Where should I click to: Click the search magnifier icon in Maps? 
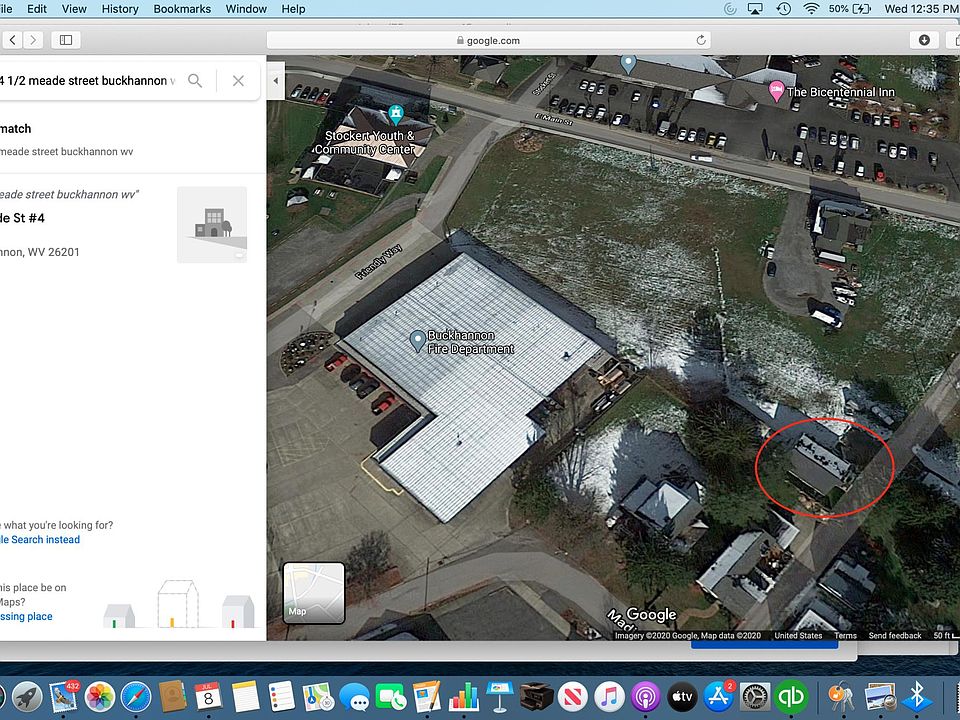(195, 81)
